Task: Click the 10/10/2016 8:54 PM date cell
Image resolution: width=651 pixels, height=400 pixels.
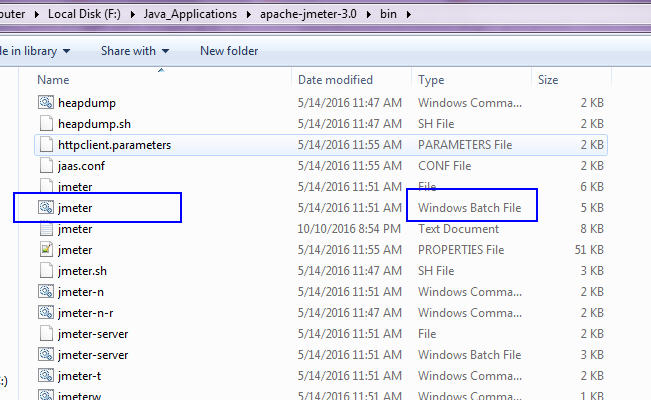Action: click(x=349, y=229)
